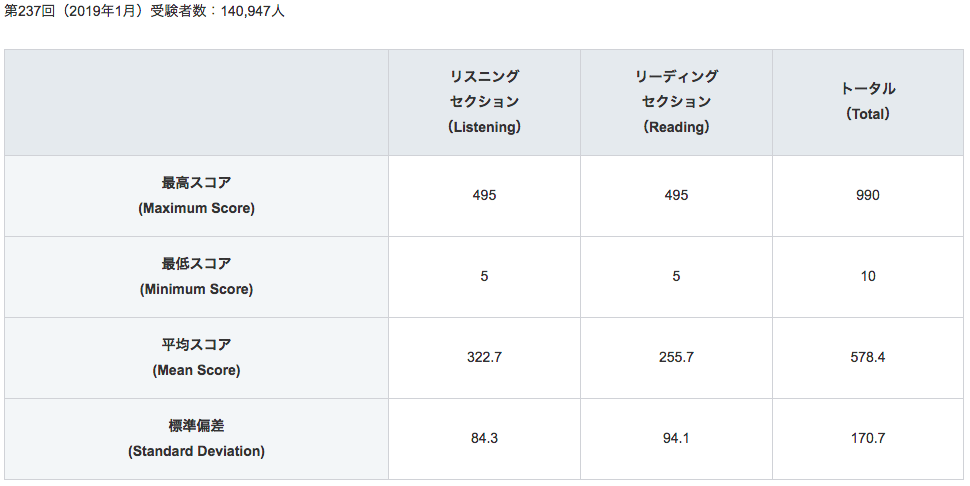This screenshot has width=970, height=486.
Task: Click the Listening mean score 322.7
Action: point(484,357)
